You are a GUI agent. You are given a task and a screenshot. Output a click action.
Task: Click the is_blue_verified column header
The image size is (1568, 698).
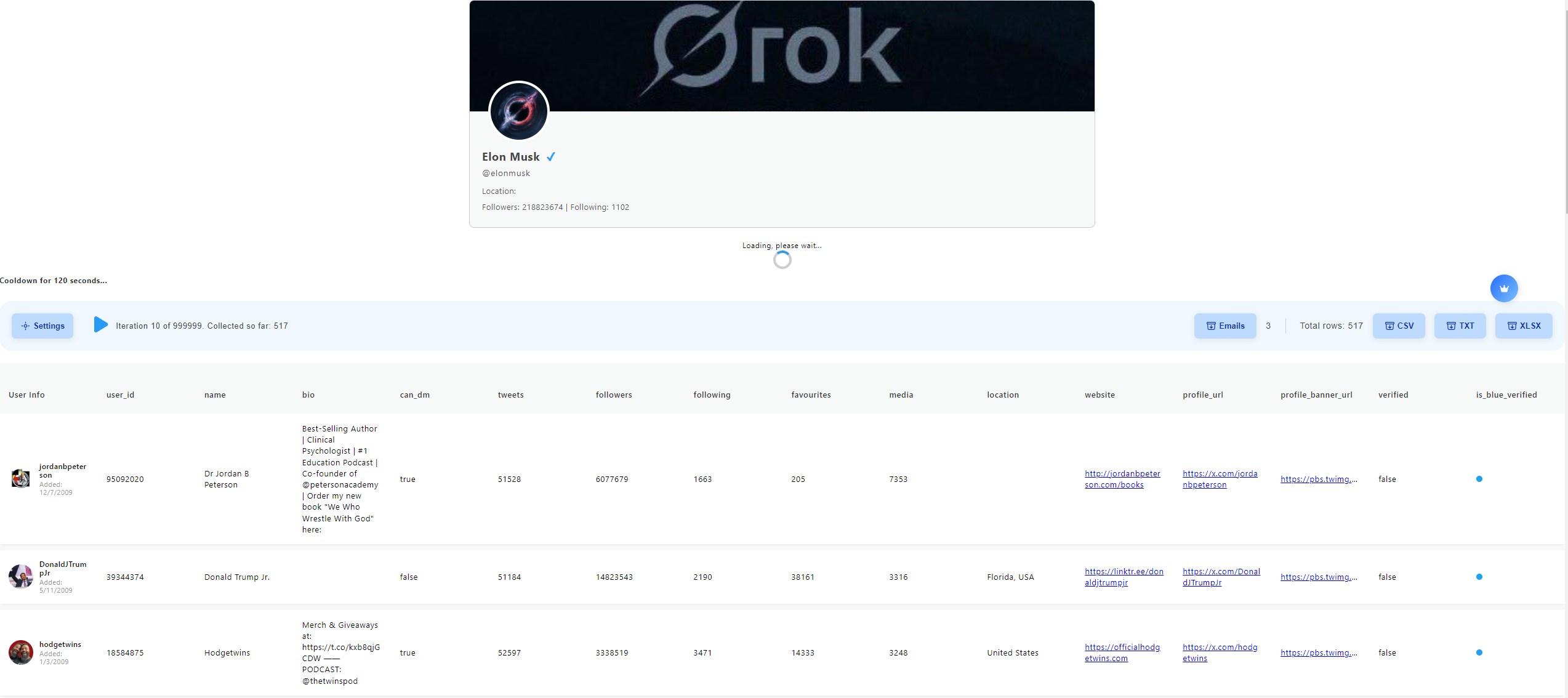point(1506,395)
